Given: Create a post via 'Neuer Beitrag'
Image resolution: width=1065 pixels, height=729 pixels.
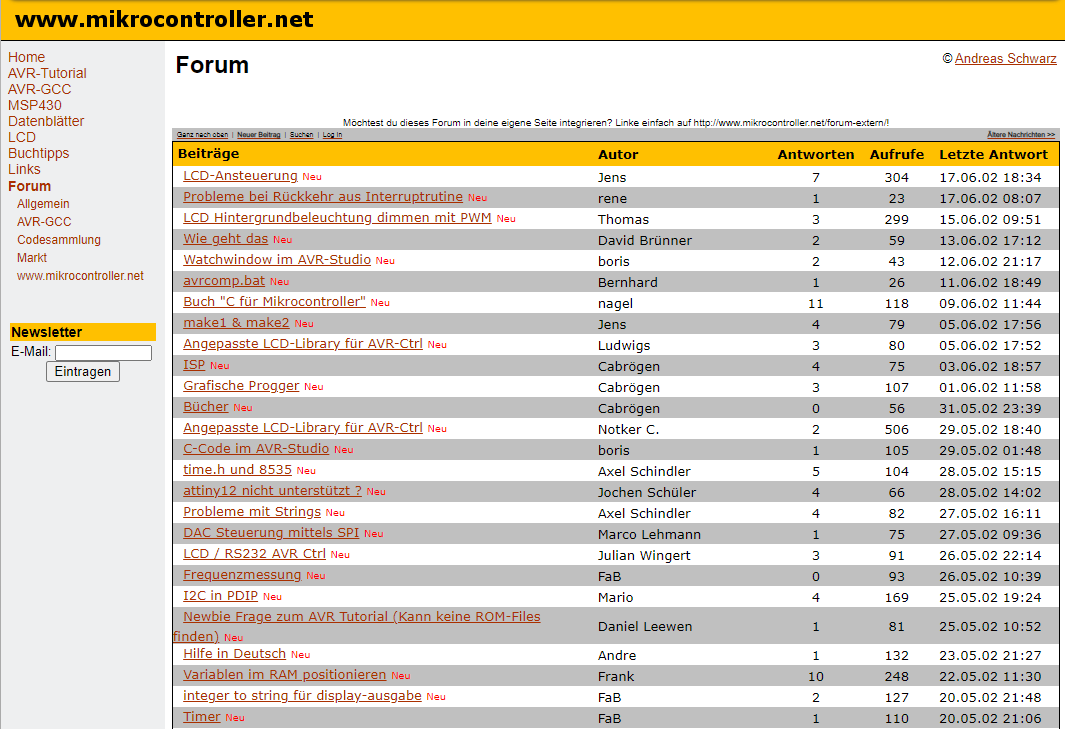Looking at the screenshot, I should pos(259,135).
